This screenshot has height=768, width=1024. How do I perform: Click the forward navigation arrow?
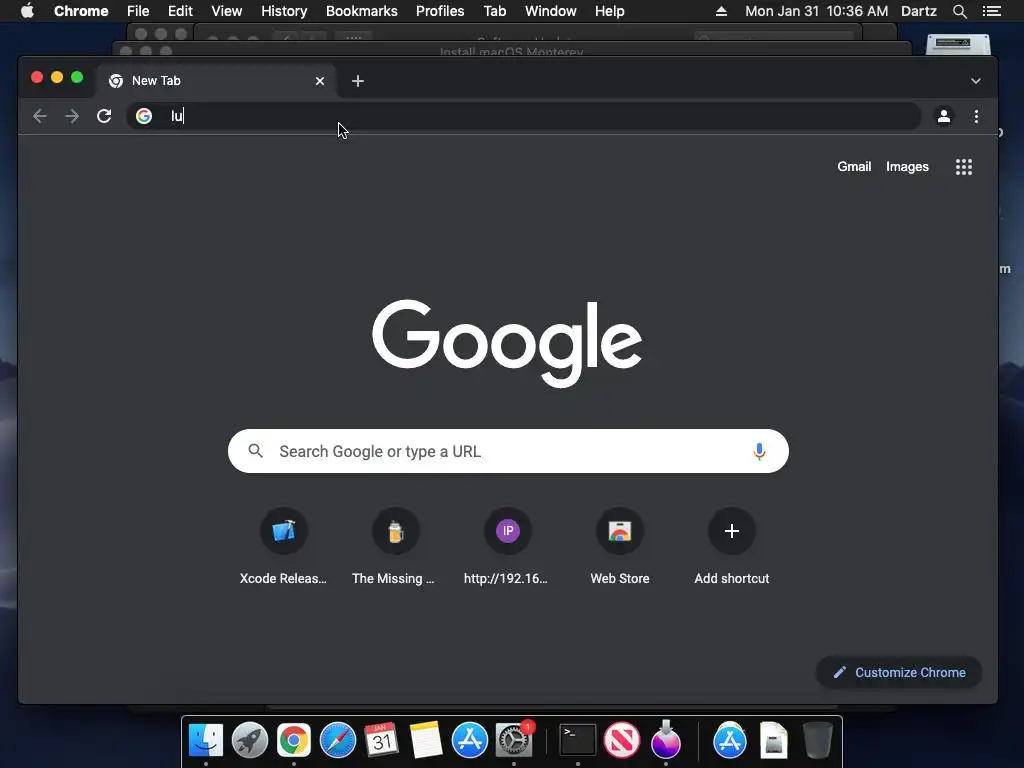tap(72, 116)
